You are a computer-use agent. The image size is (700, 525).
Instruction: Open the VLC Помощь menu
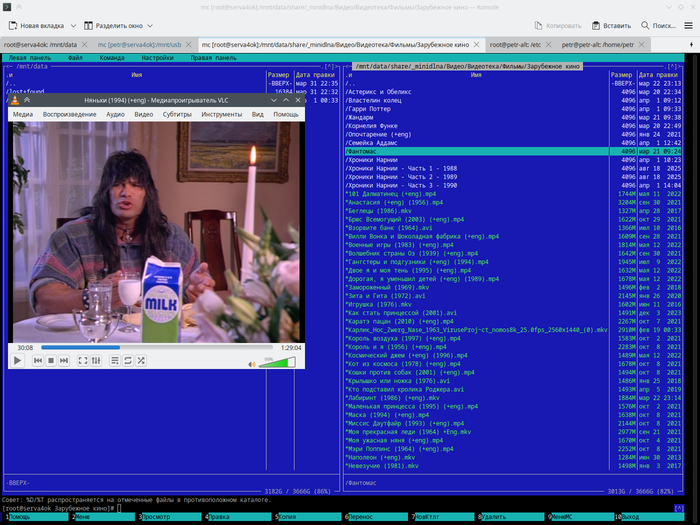click(x=286, y=114)
